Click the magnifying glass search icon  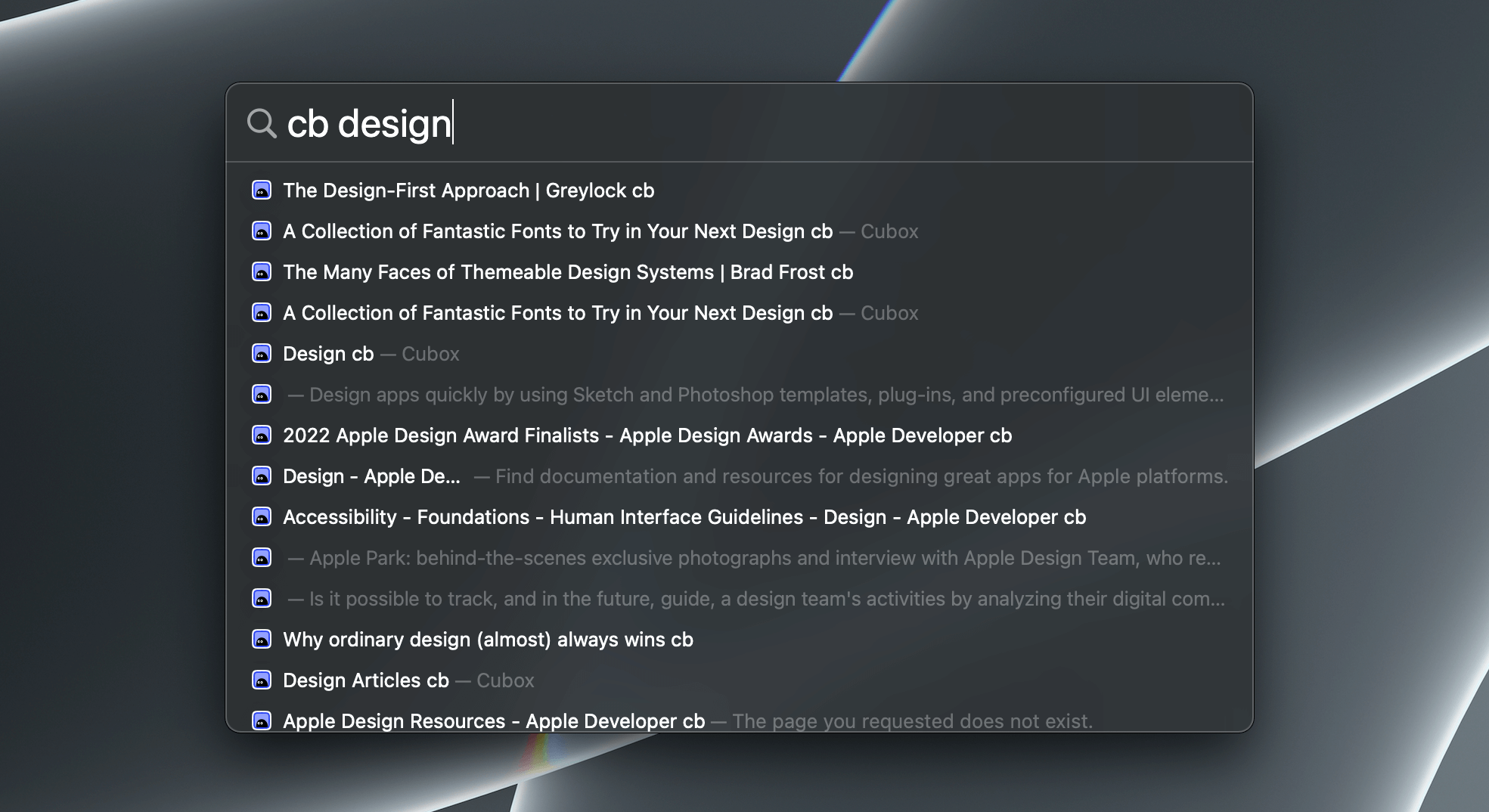(262, 123)
